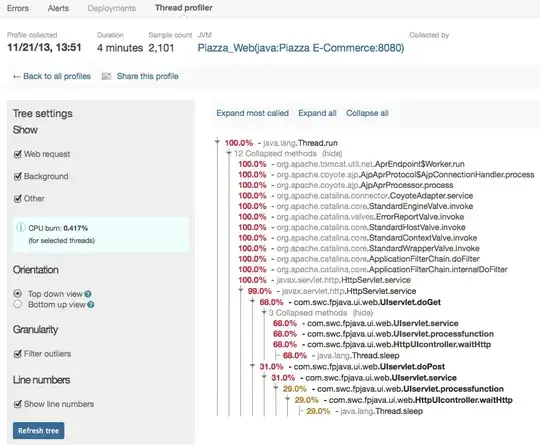Click the share icon before Share this profile
This screenshot has width=540, height=445.
pos(106,76)
